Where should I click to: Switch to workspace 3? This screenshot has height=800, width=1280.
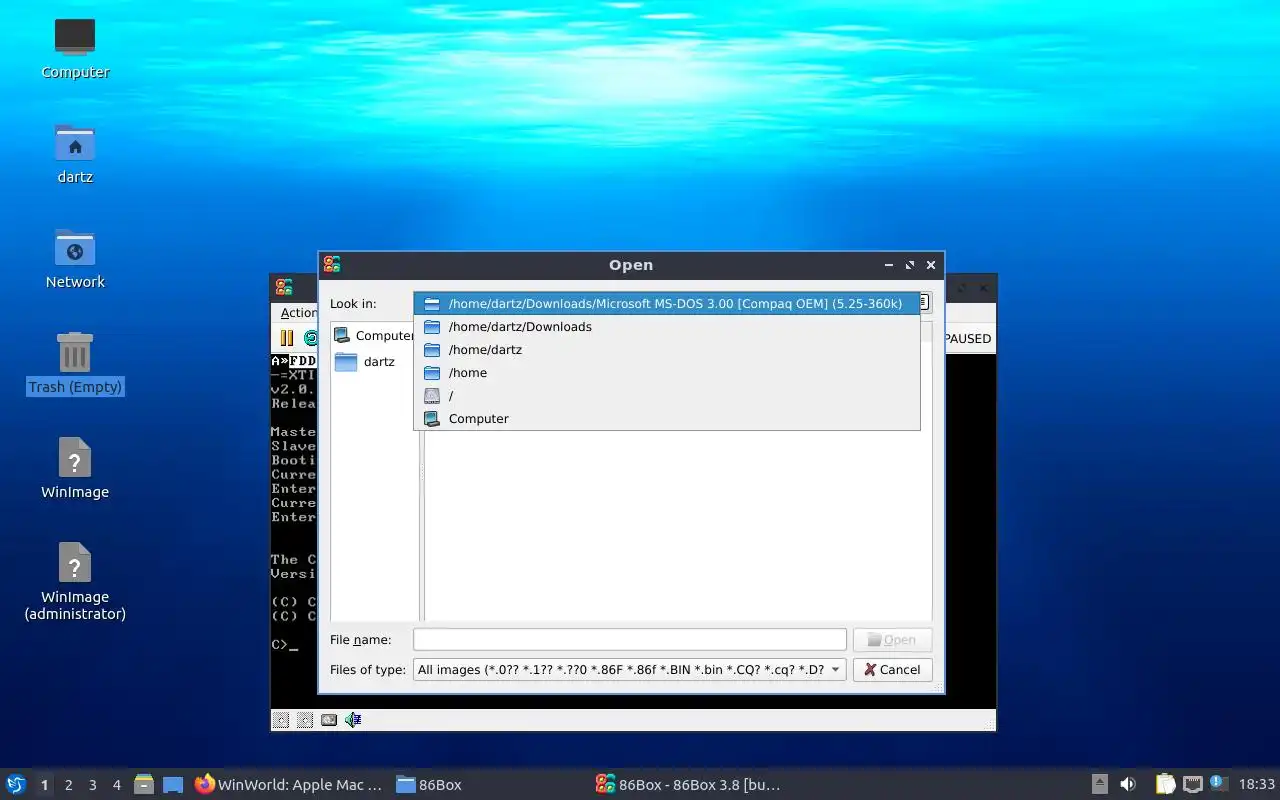(x=92, y=785)
